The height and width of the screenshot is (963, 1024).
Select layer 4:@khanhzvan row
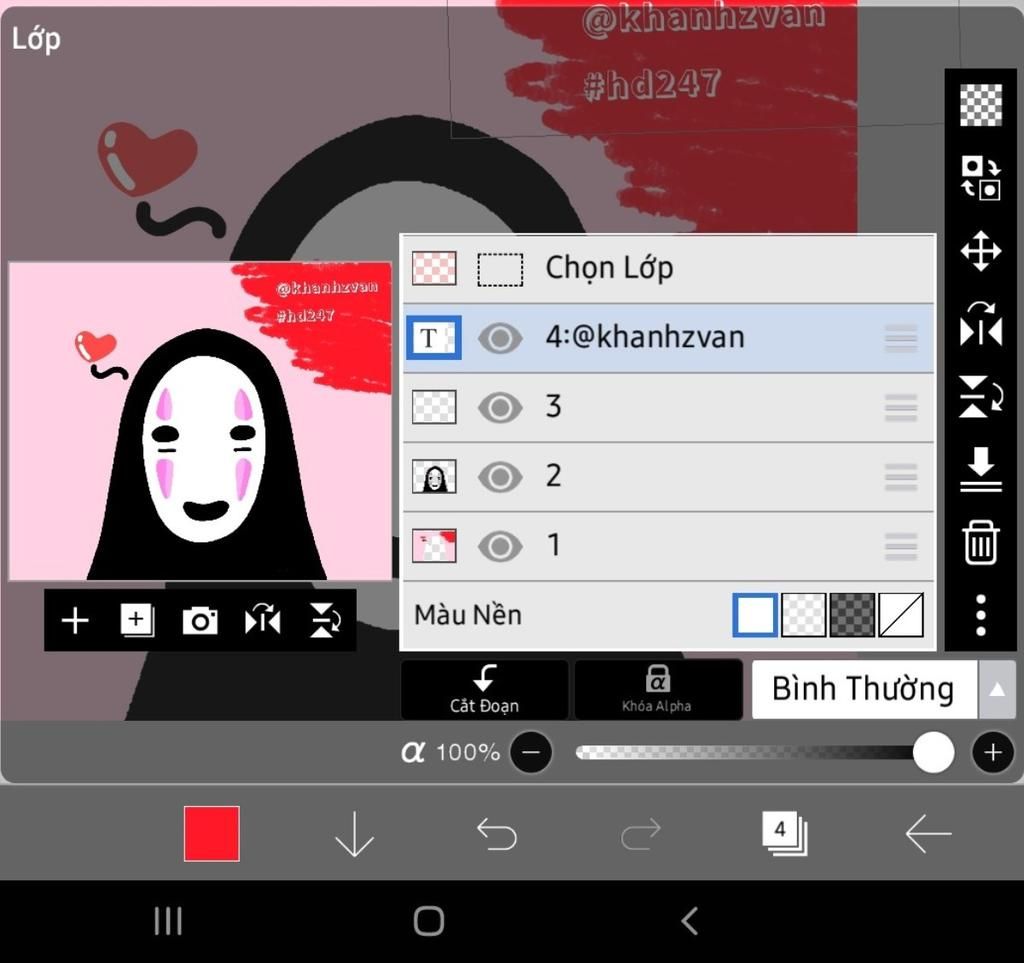[x=668, y=338]
